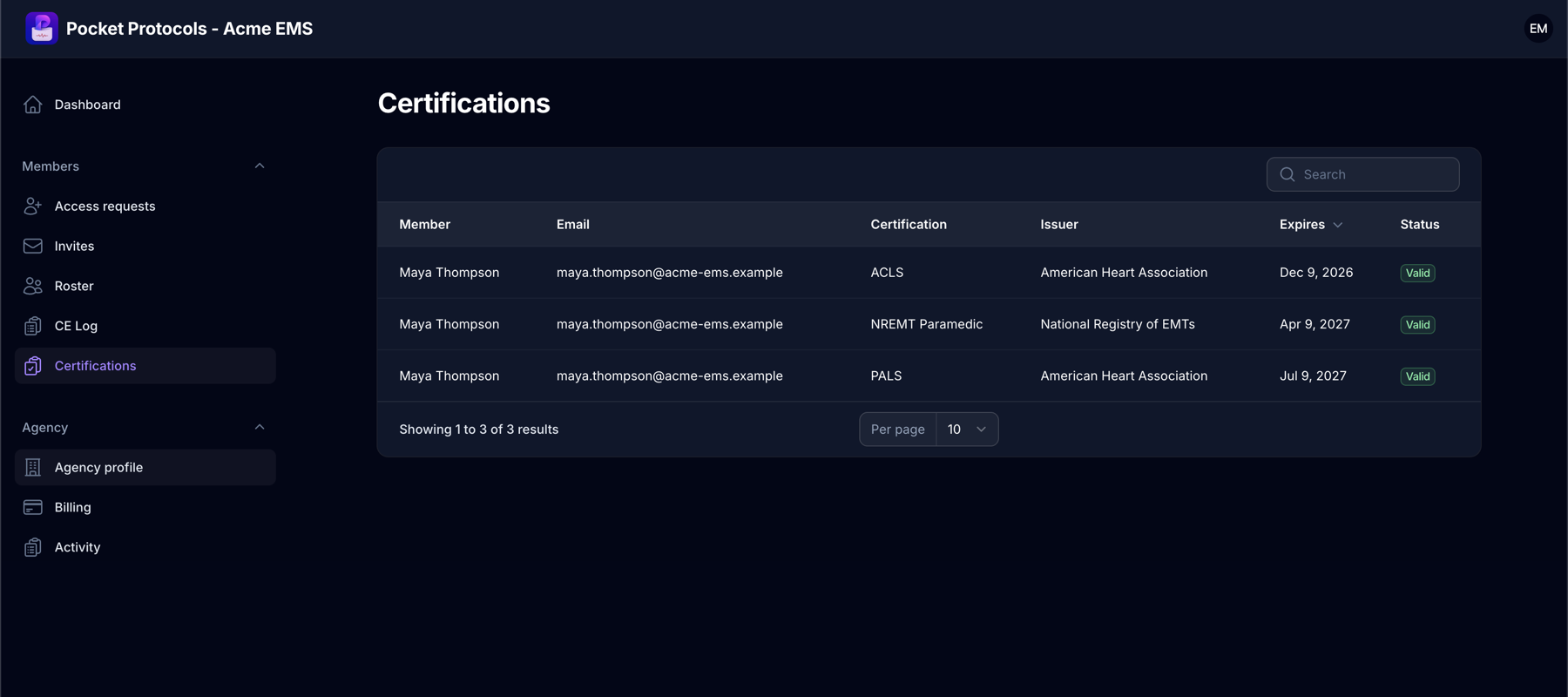The width and height of the screenshot is (1568, 697).
Task: Collapse the Agency sidebar section
Action: (260, 428)
